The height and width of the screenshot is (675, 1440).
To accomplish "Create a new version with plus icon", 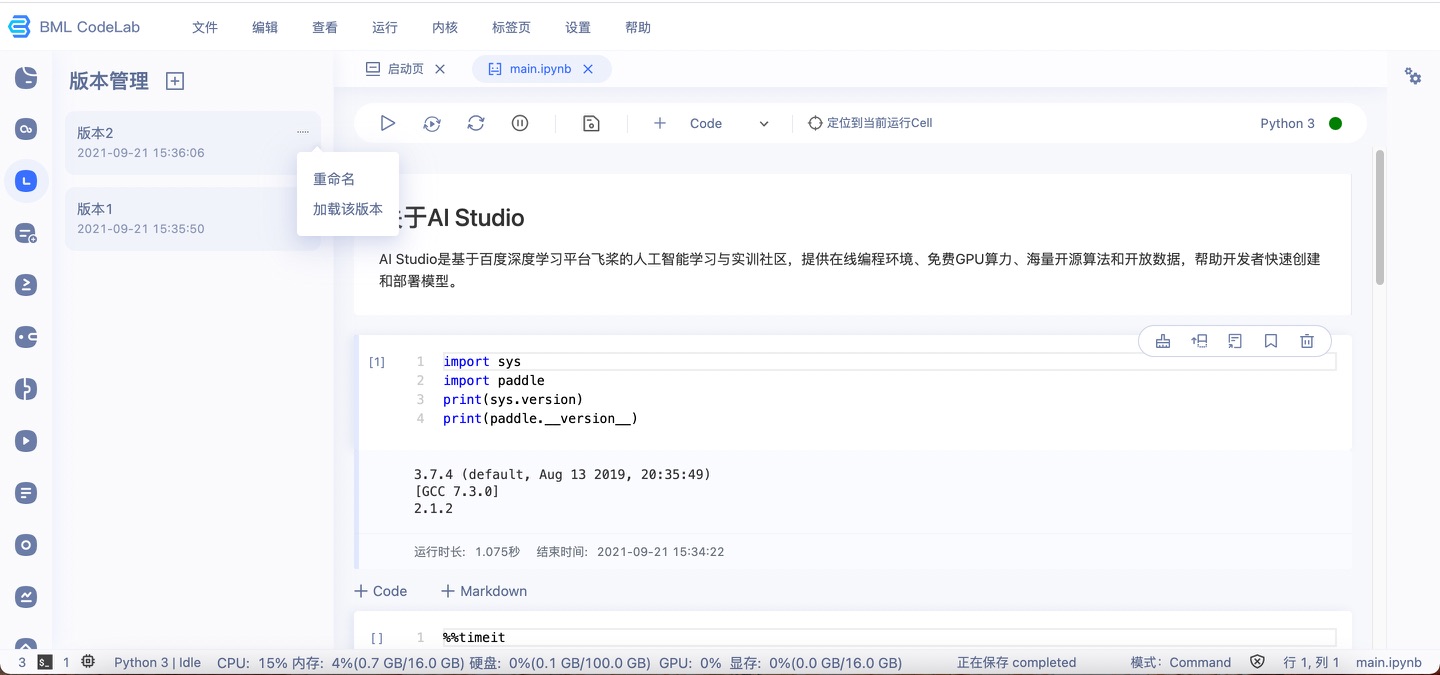I will 175,81.
